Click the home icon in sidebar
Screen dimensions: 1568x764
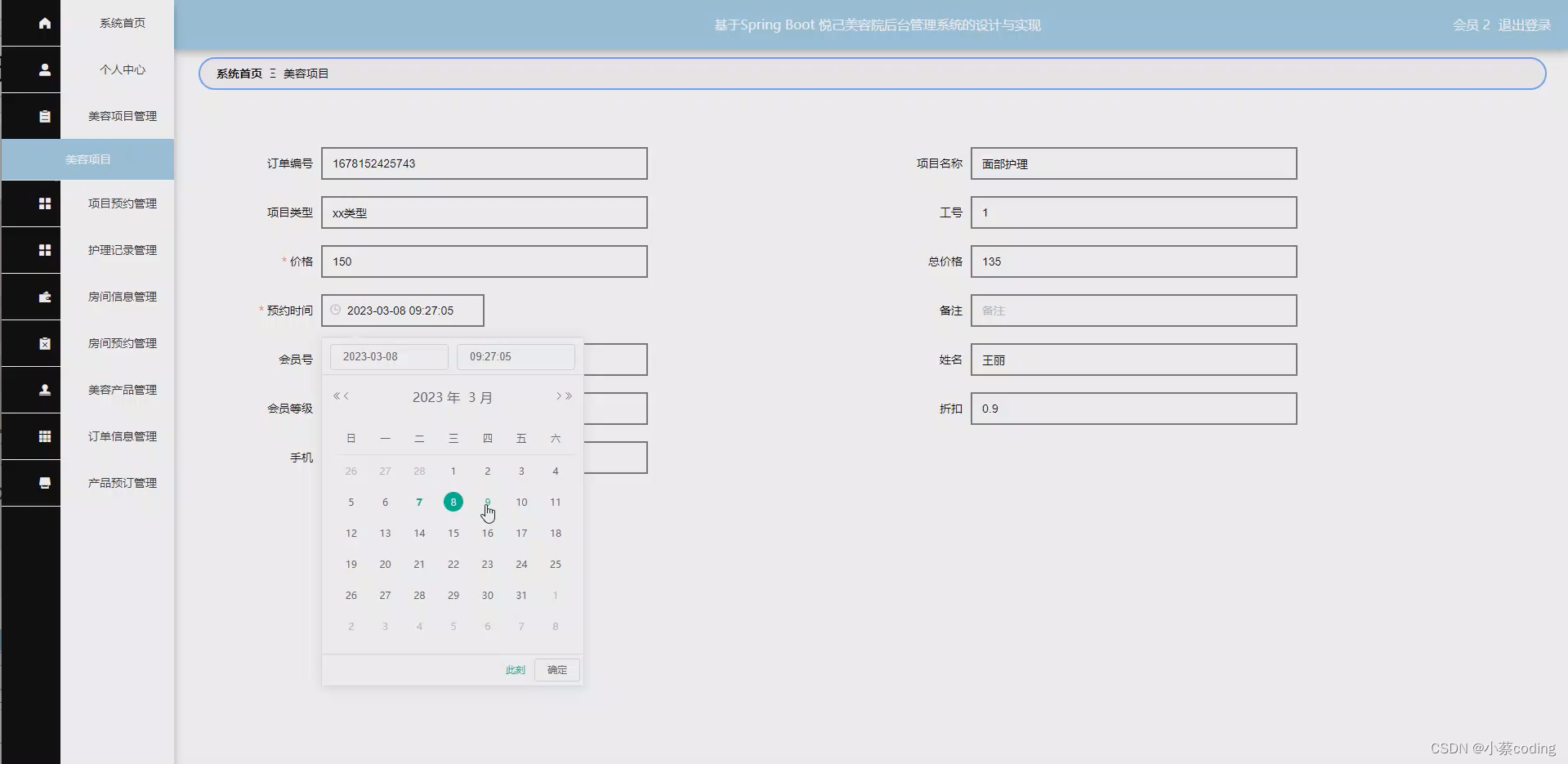click(x=45, y=23)
